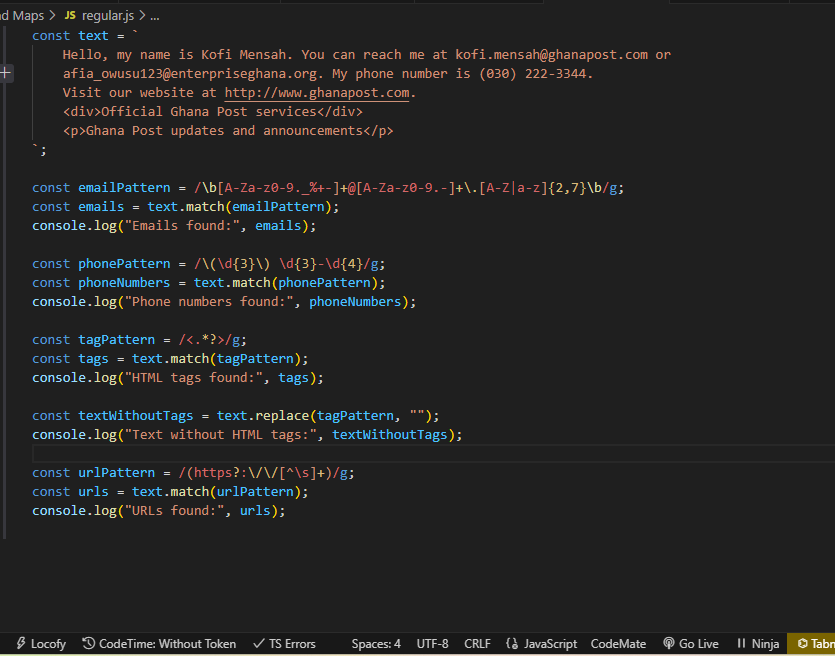
Task: Open the Locofy status bar item
Action: coord(41,644)
